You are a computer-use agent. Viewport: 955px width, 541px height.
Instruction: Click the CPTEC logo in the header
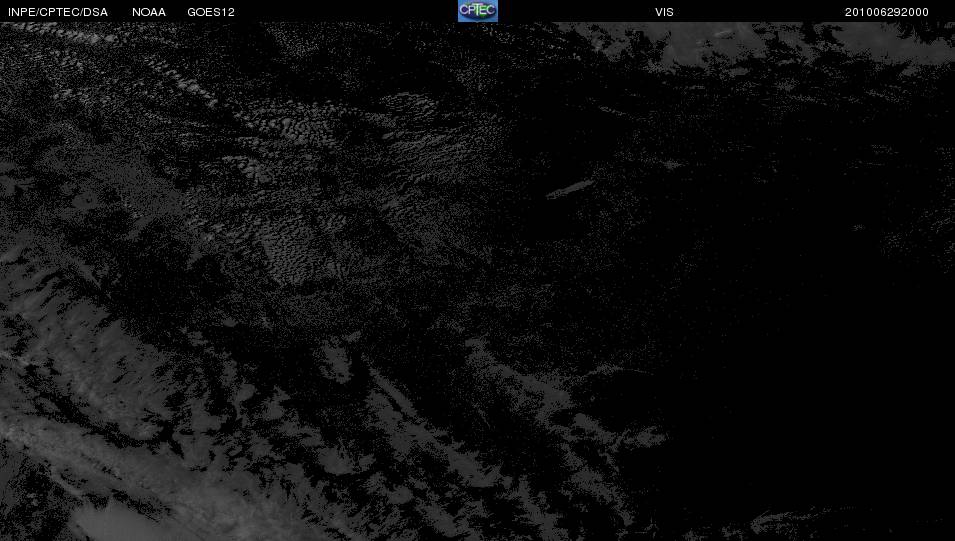coord(478,11)
